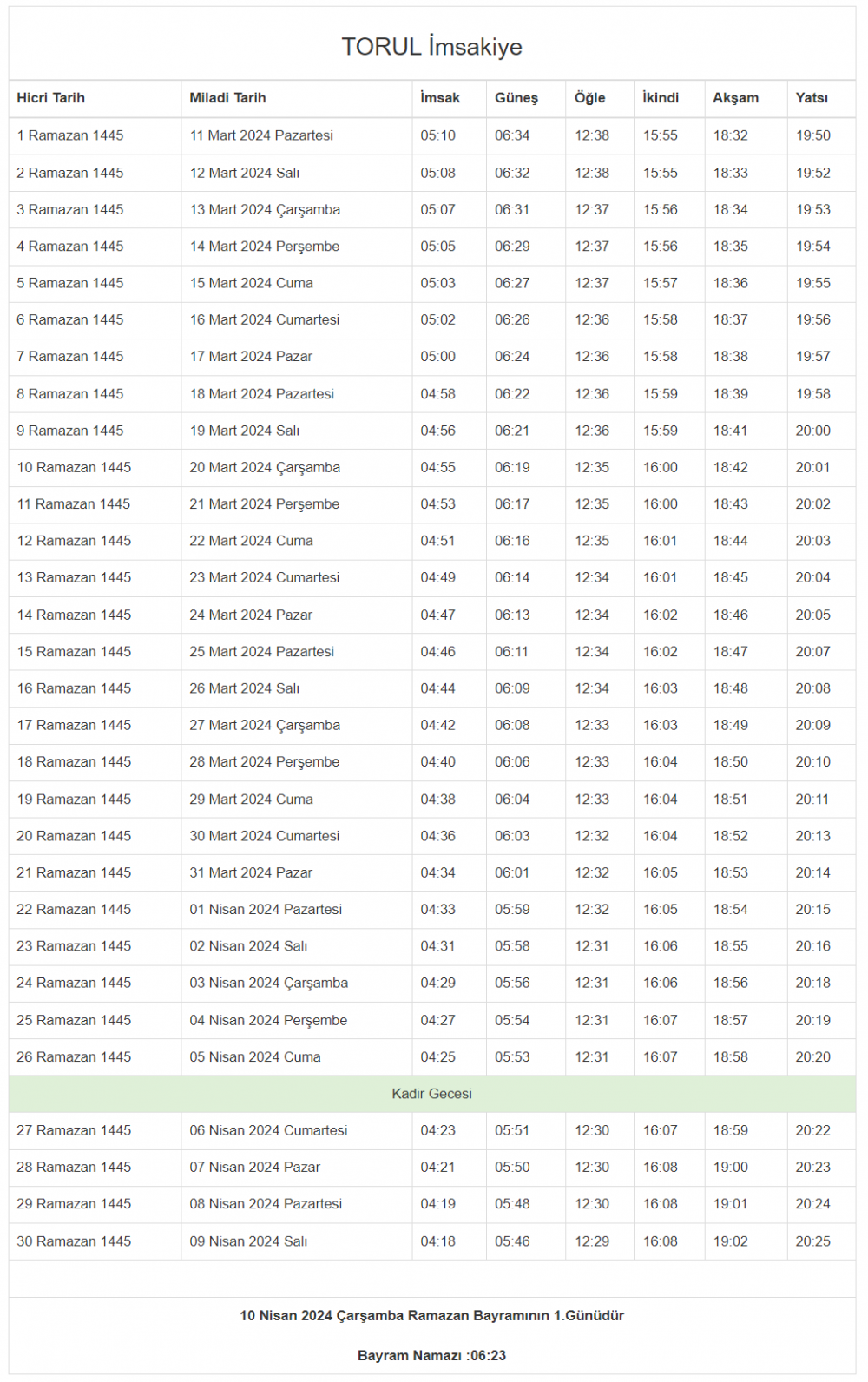Select the İmsak column header
This screenshot has height=1382, width=868.
click(x=440, y=98)
